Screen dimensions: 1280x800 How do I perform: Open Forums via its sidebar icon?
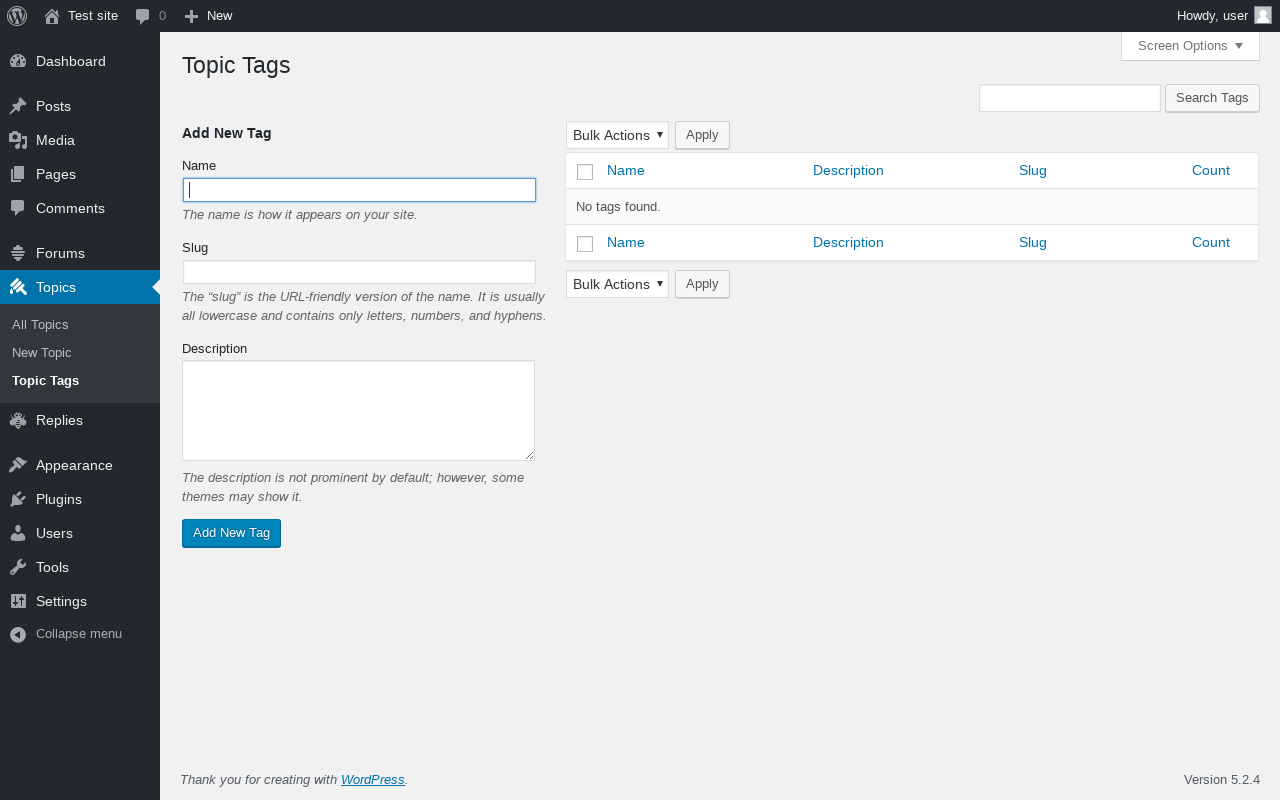[18, 253]
